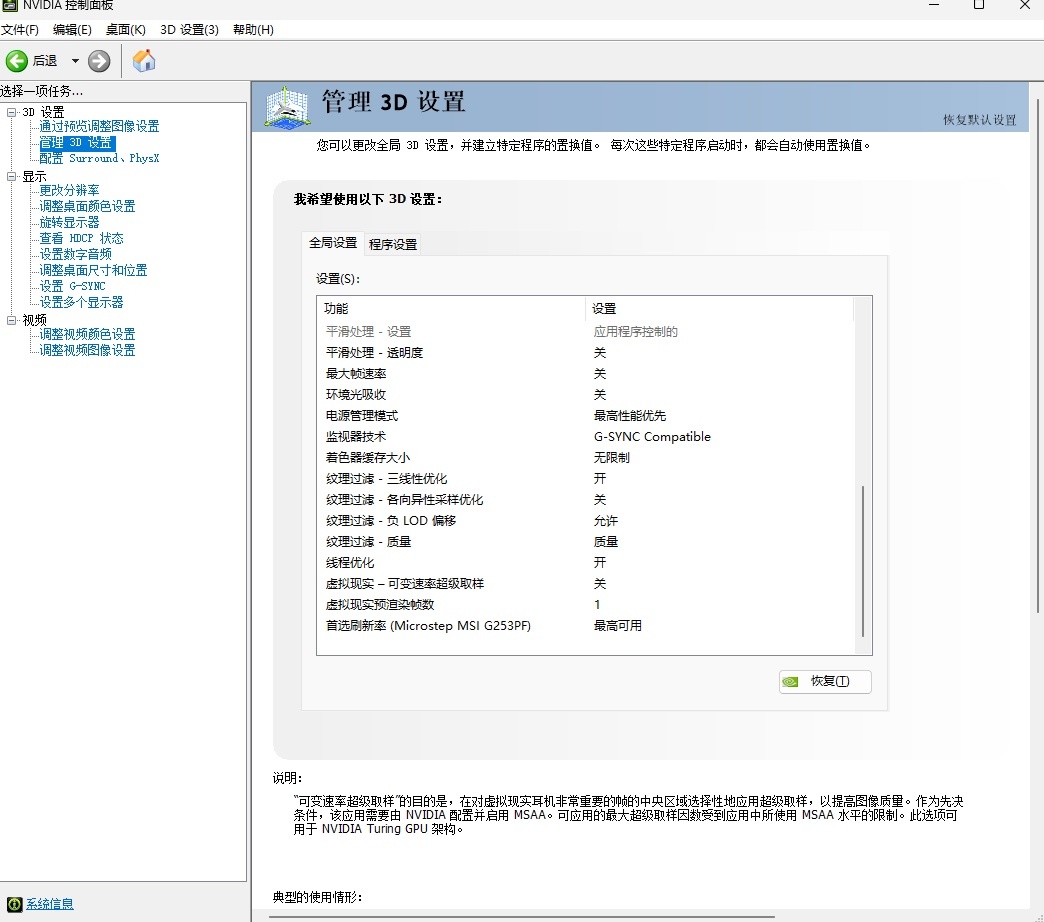Open the 帮助(H) menu
The width and height of the screenshot is (1044, 922).
pos(253,29)
